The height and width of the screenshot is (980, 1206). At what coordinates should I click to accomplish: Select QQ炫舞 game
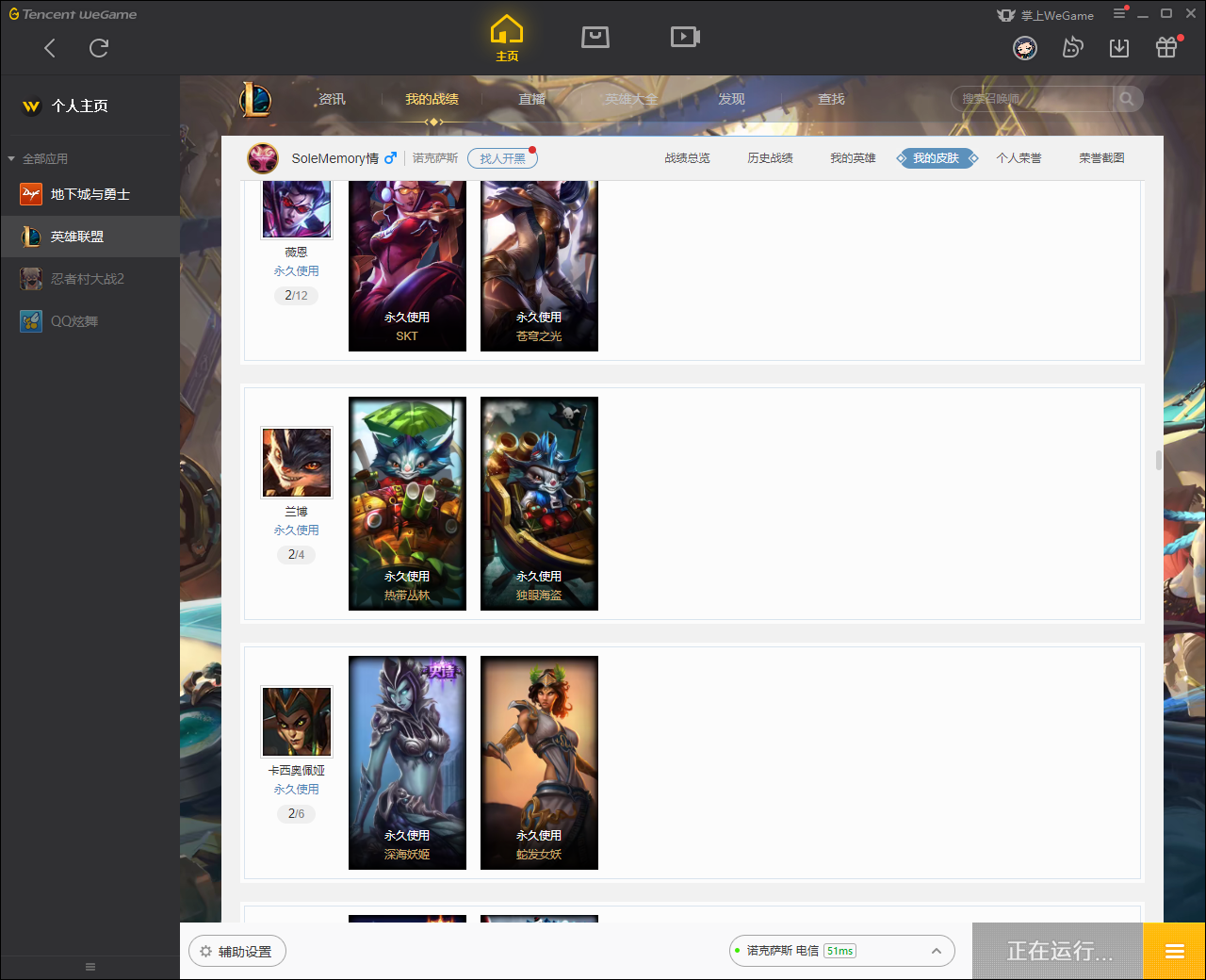[90, 321]
